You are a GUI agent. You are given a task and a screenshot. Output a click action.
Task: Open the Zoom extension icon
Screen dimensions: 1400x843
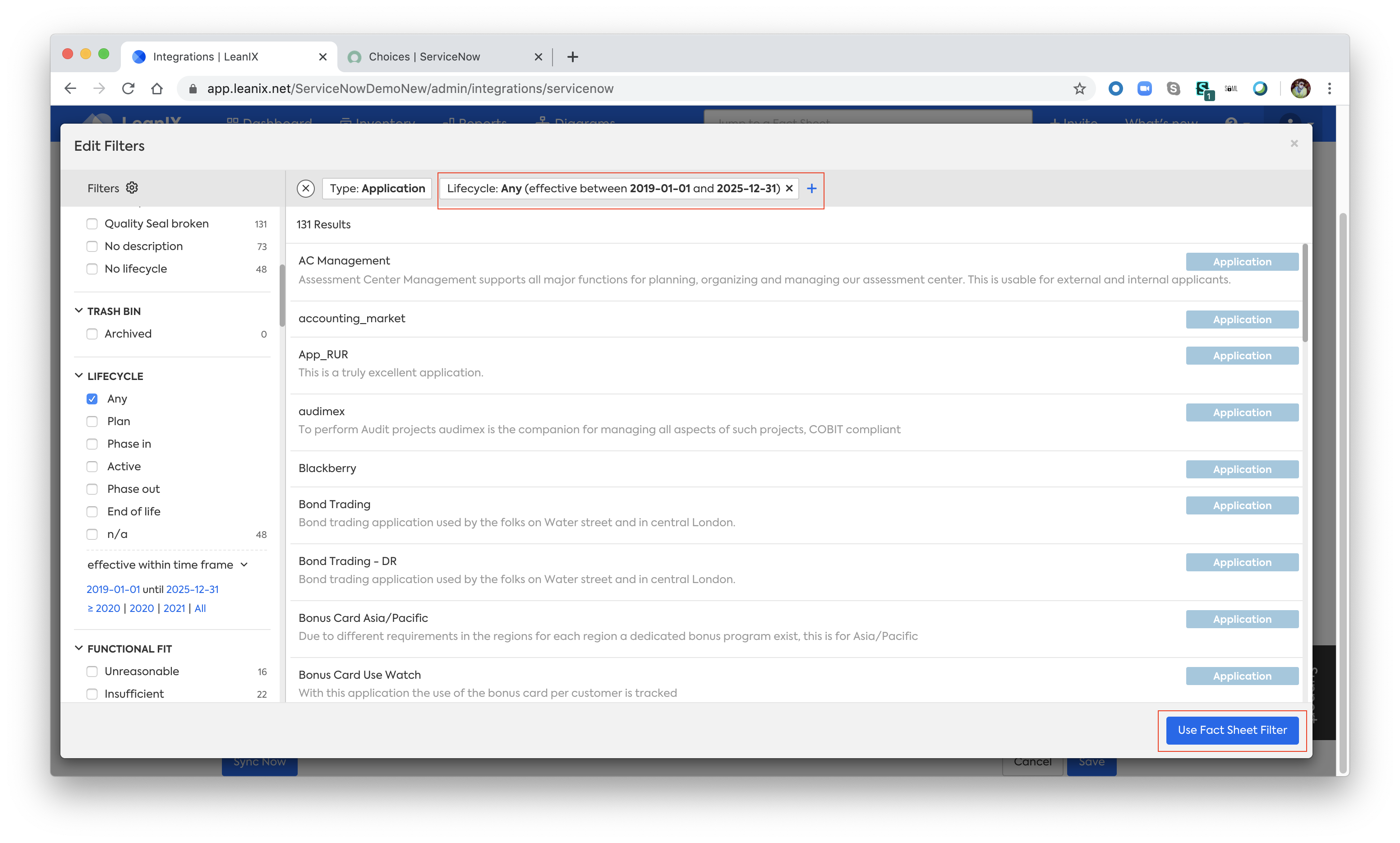(x=1145, y=88)
